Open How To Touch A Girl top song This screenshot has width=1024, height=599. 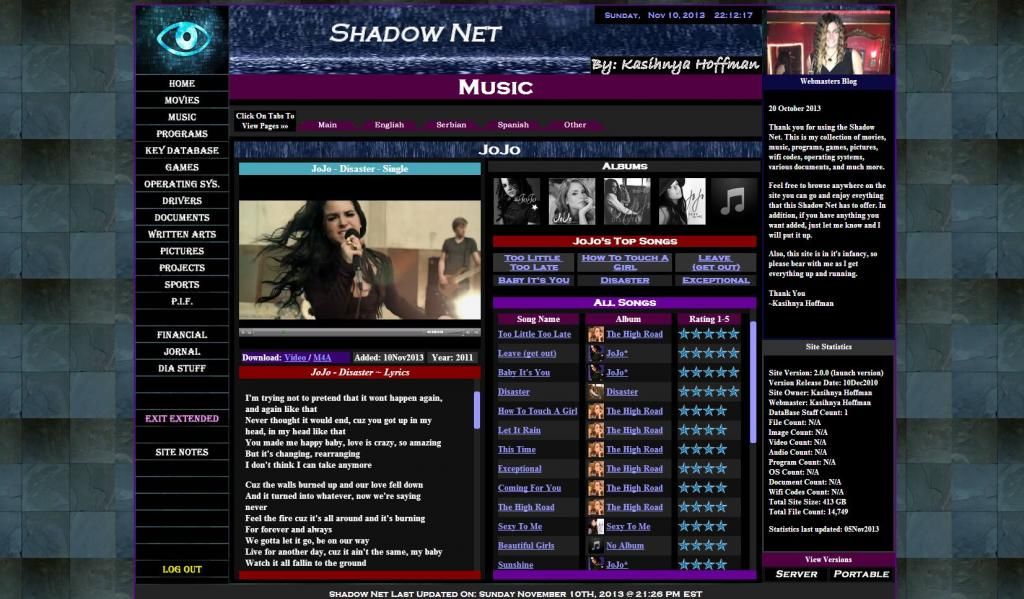coord(625,263)
